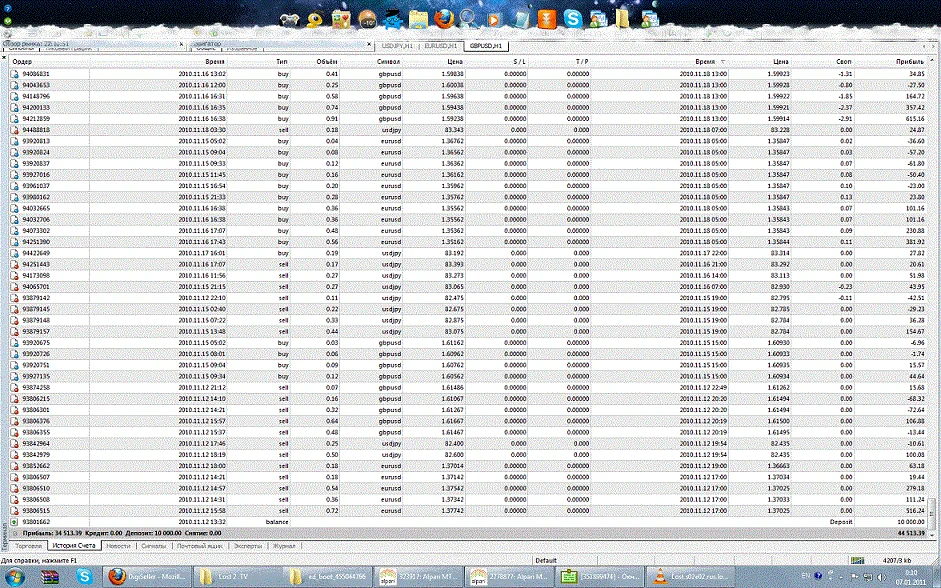This screenshot has height=588, width=941.
Task: Switch to Firefox DigiSeller window in taskbar
Action: [147, 577]
